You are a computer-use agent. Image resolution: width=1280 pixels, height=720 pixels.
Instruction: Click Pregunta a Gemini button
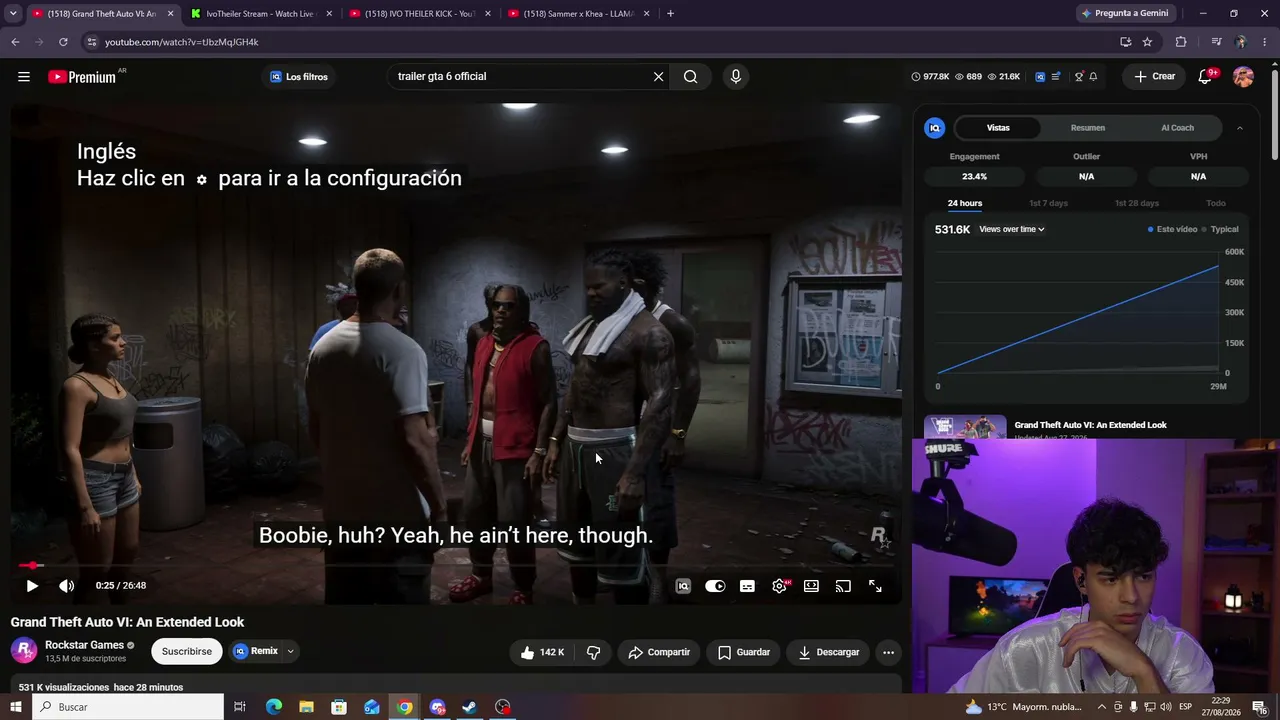click(1124, 14)
